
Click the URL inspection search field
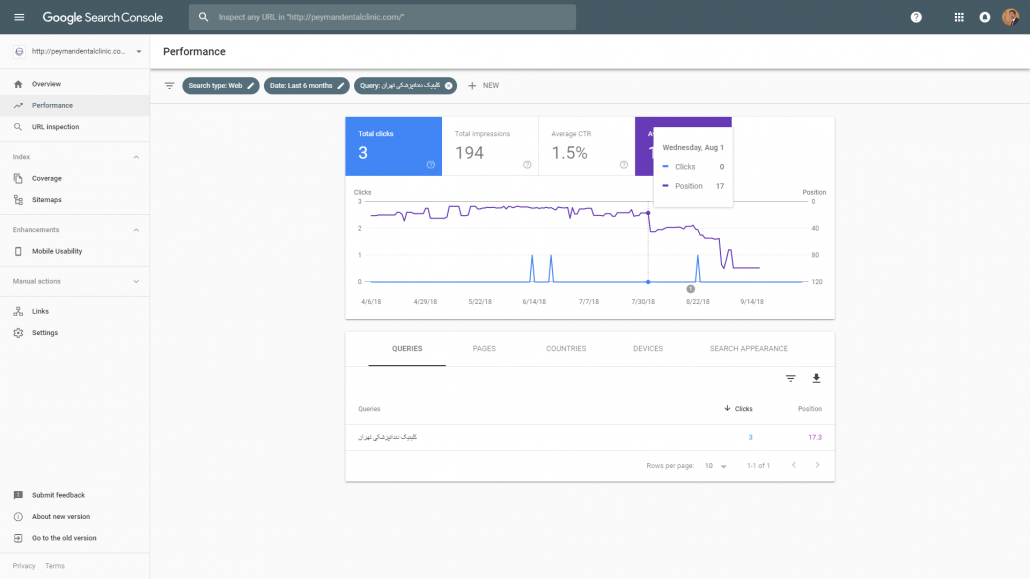385,17
